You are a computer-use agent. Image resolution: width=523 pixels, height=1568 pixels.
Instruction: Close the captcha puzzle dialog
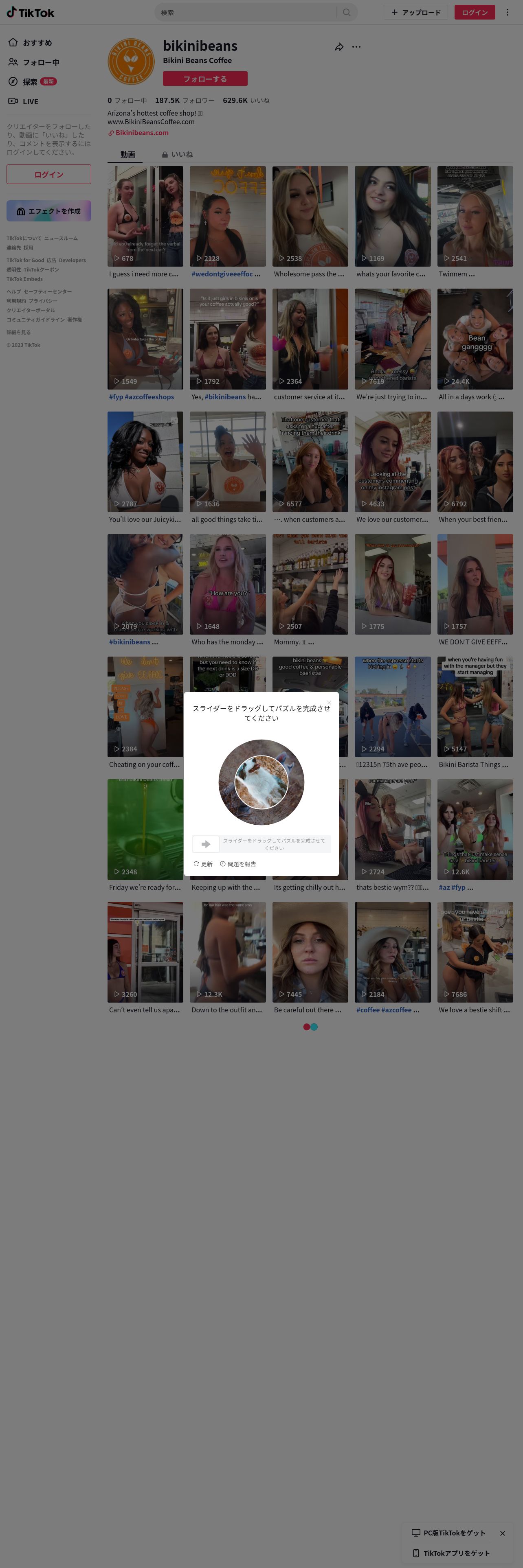coord(329,703)
